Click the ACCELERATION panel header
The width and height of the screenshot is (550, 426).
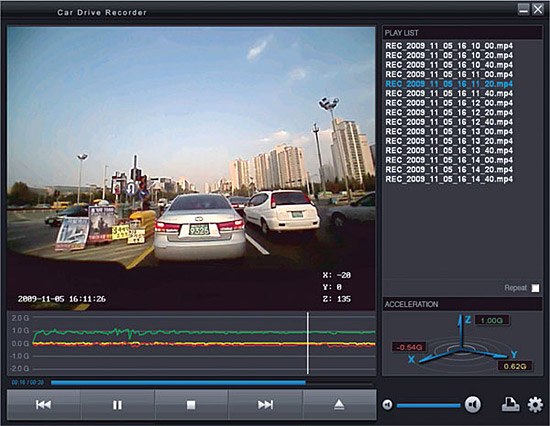462,304
